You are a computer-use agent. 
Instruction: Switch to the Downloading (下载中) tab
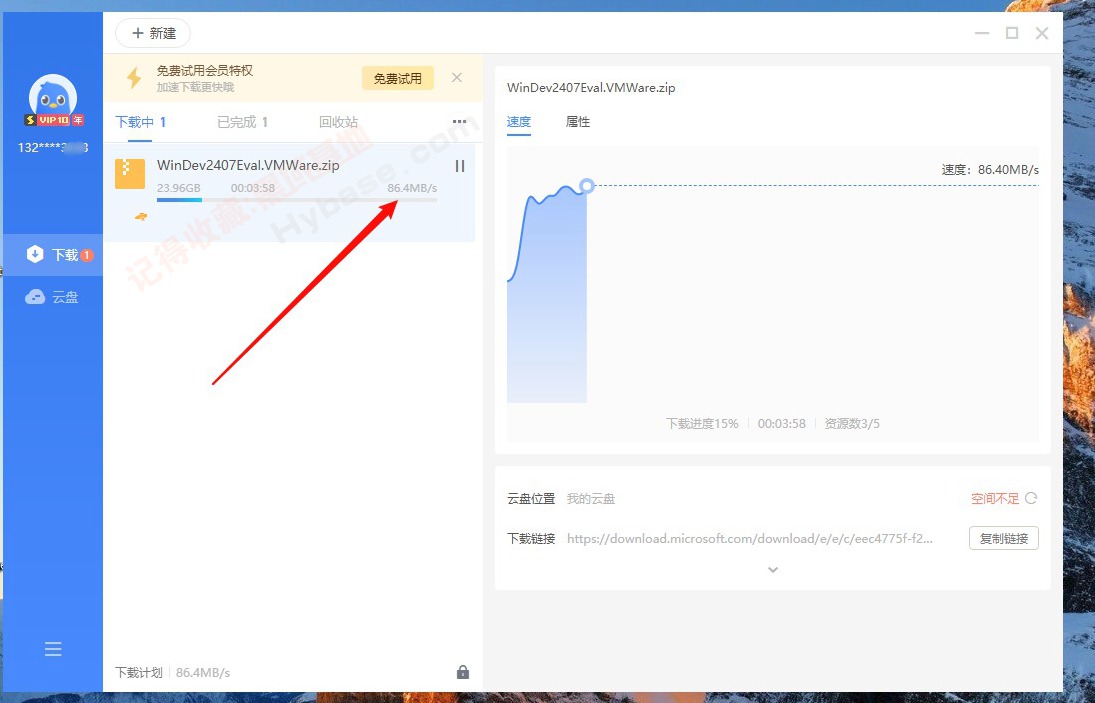tap(140, 122)
